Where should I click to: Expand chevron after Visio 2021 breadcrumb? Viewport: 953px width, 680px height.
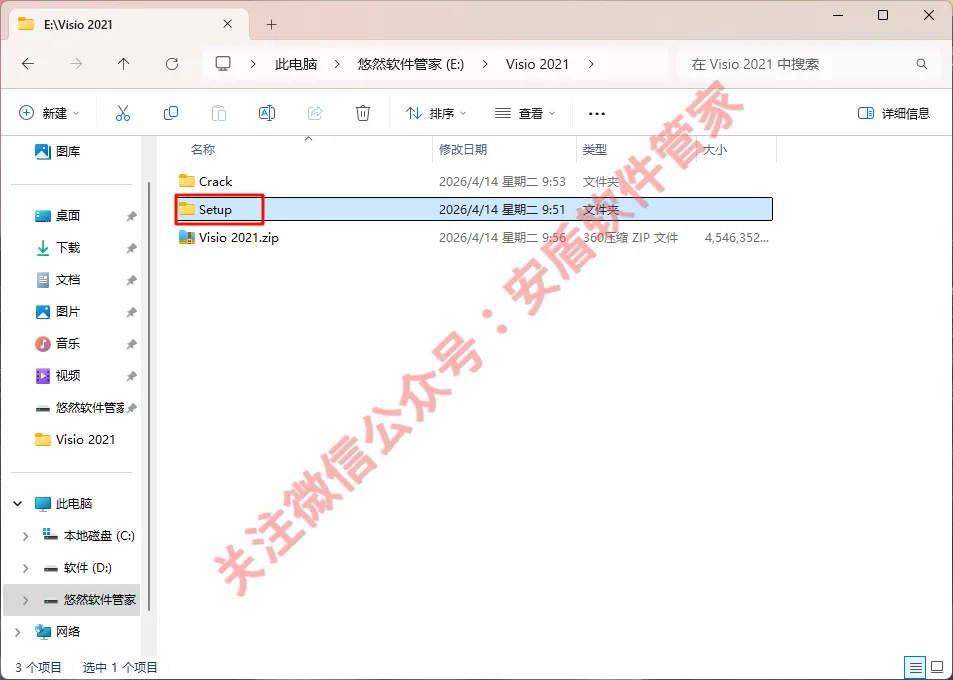pos(591,64)
